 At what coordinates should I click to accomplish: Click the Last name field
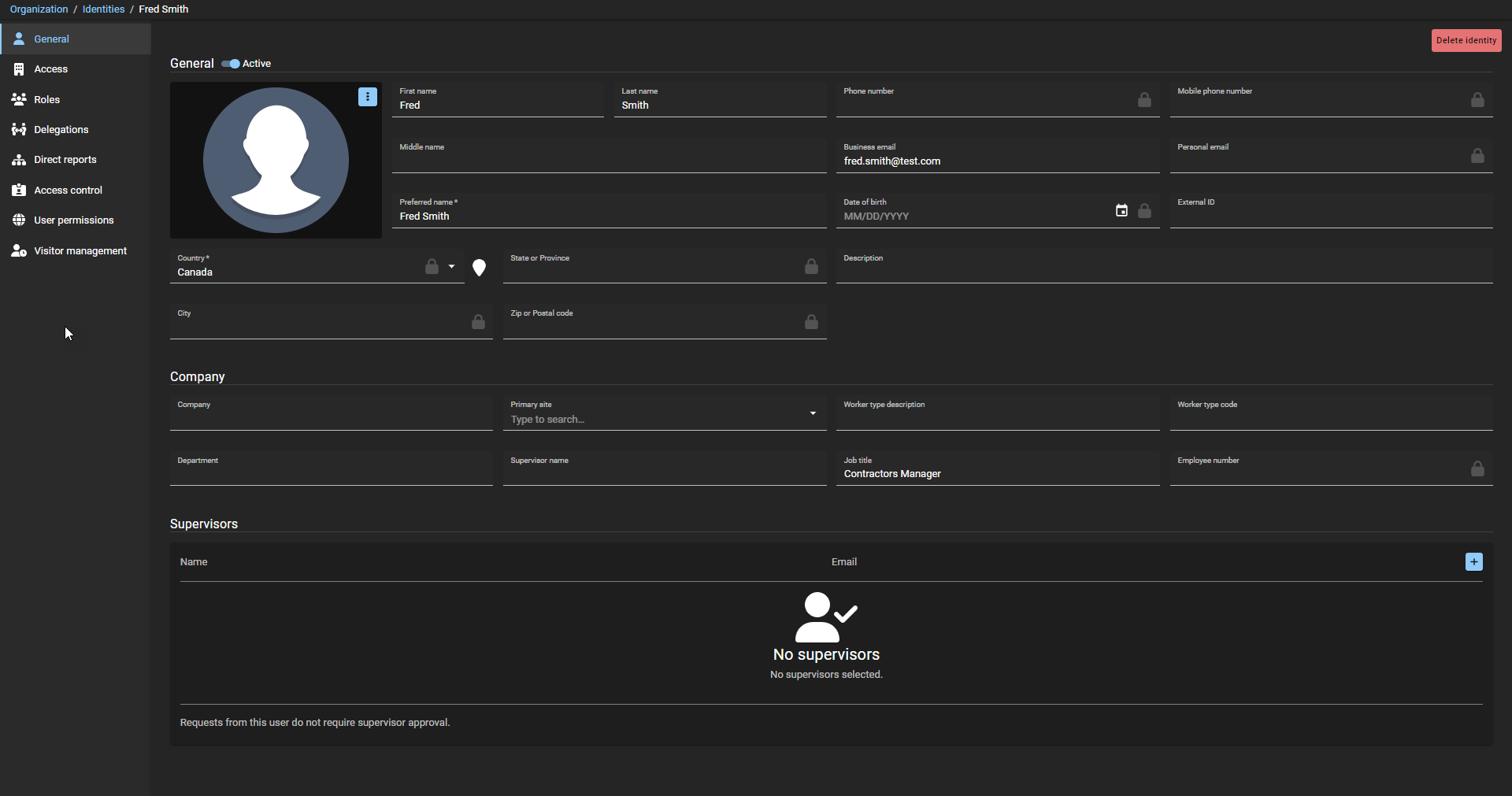pos(720,100)
